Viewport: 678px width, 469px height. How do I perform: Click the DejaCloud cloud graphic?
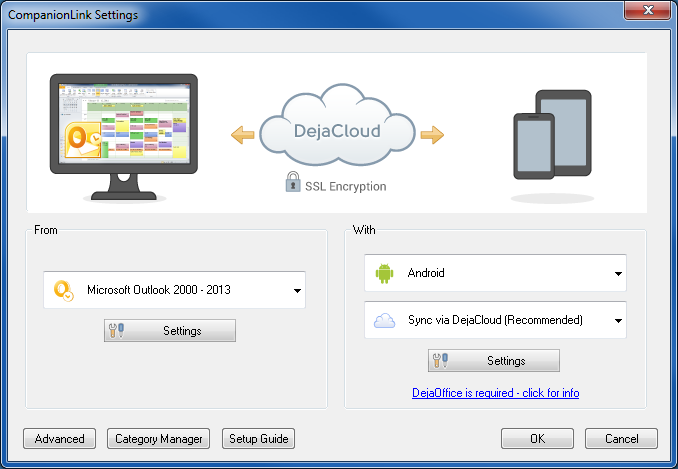(337, 125)
